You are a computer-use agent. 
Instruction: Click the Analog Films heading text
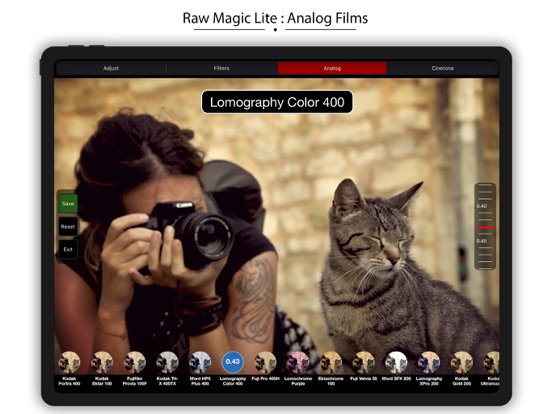327,18
